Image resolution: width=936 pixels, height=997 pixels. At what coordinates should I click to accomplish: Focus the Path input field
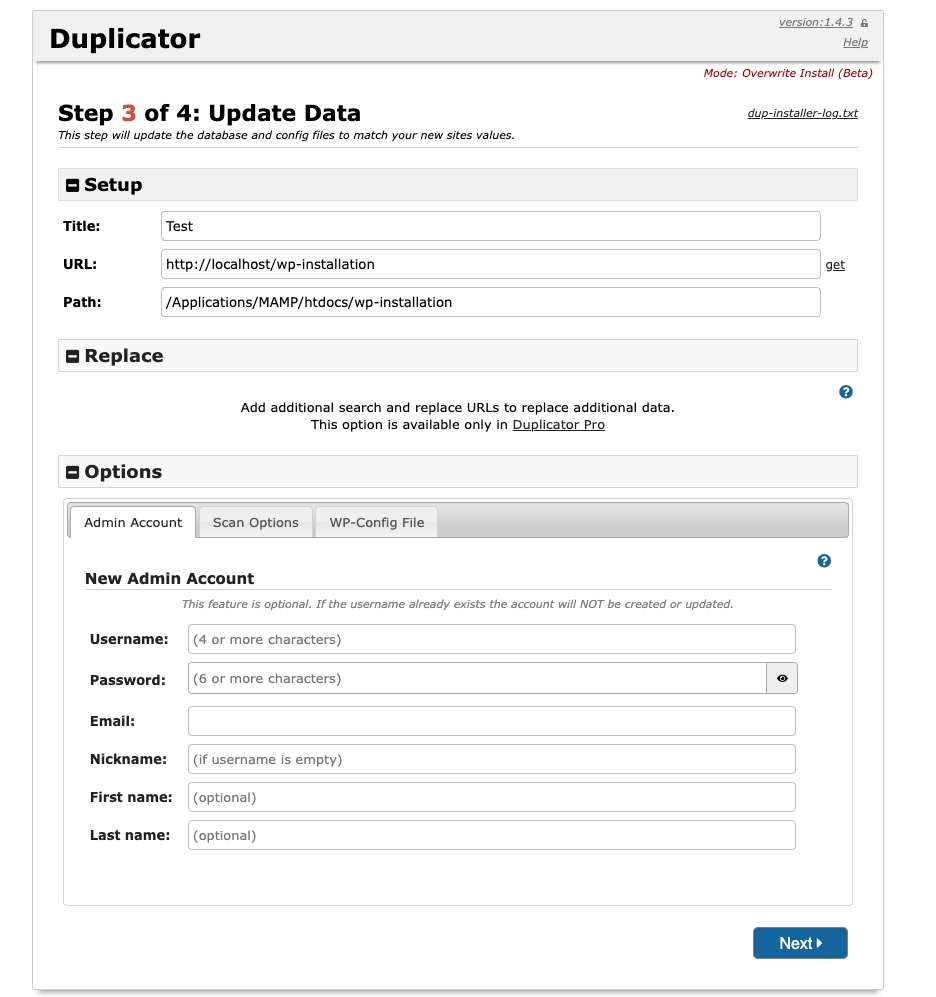[x=491, y=302]
